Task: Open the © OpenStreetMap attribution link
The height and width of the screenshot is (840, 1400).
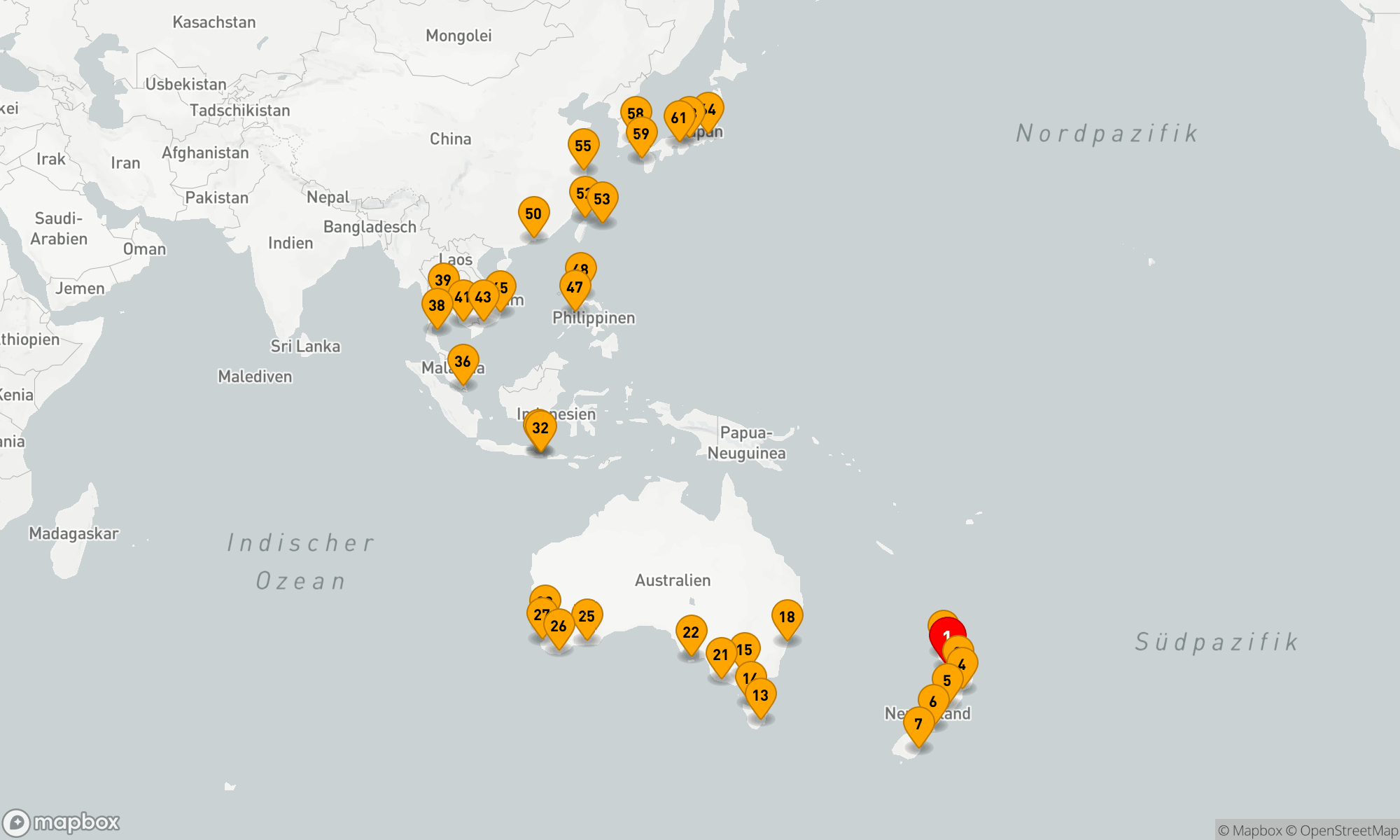Action: (1341, 830)
